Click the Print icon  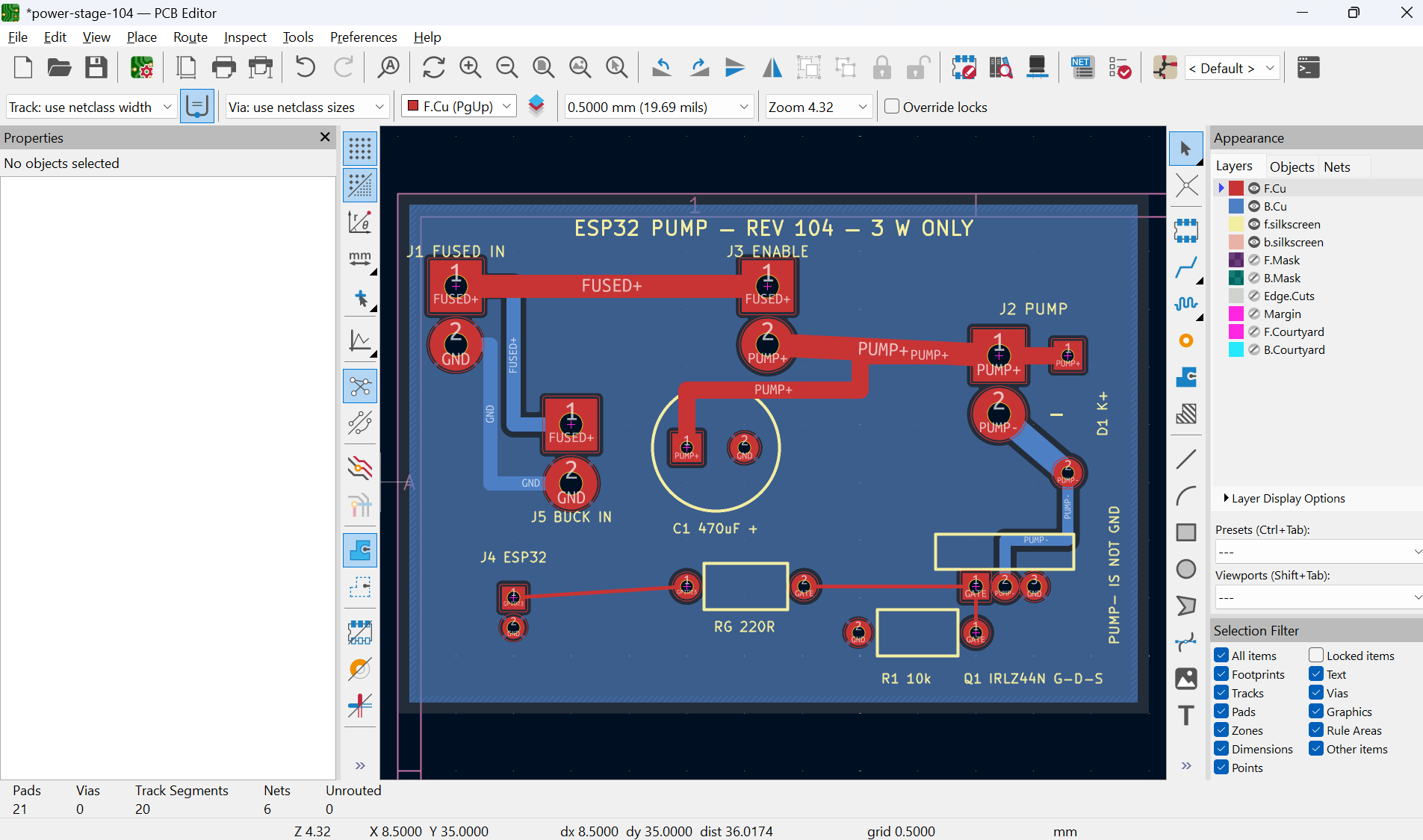[x=223, y=68]
